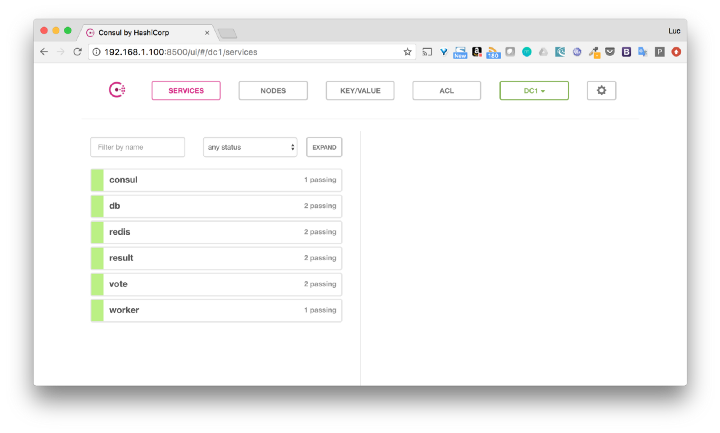Image resolution: width=720 pixels, height=433 pixels.
Task: Open the any status filter dropdown
Action: click(250, 147)
